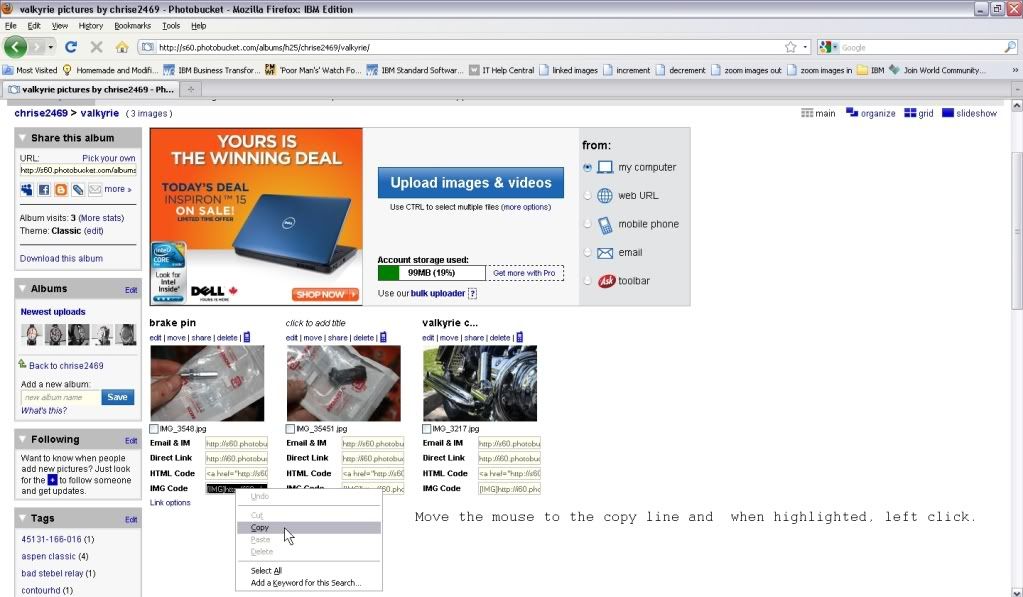Image resolution: width=1023 pixels, height=597 pixels.
Task: Click the forward navigation arrow
Action: [37, 47]
